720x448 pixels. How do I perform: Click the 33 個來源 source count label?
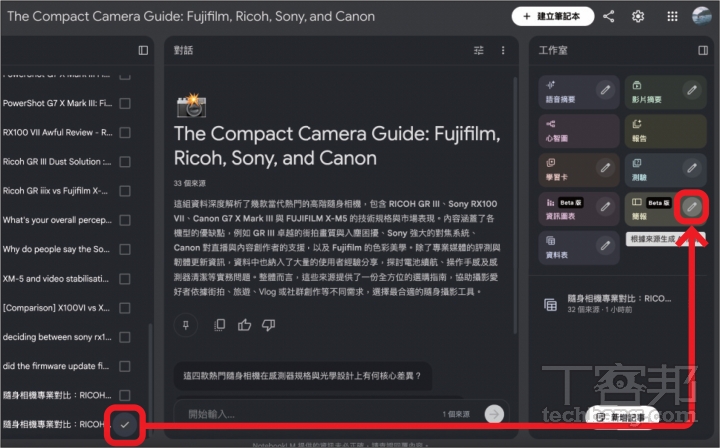pyautogui.click(x=190, y=183)
